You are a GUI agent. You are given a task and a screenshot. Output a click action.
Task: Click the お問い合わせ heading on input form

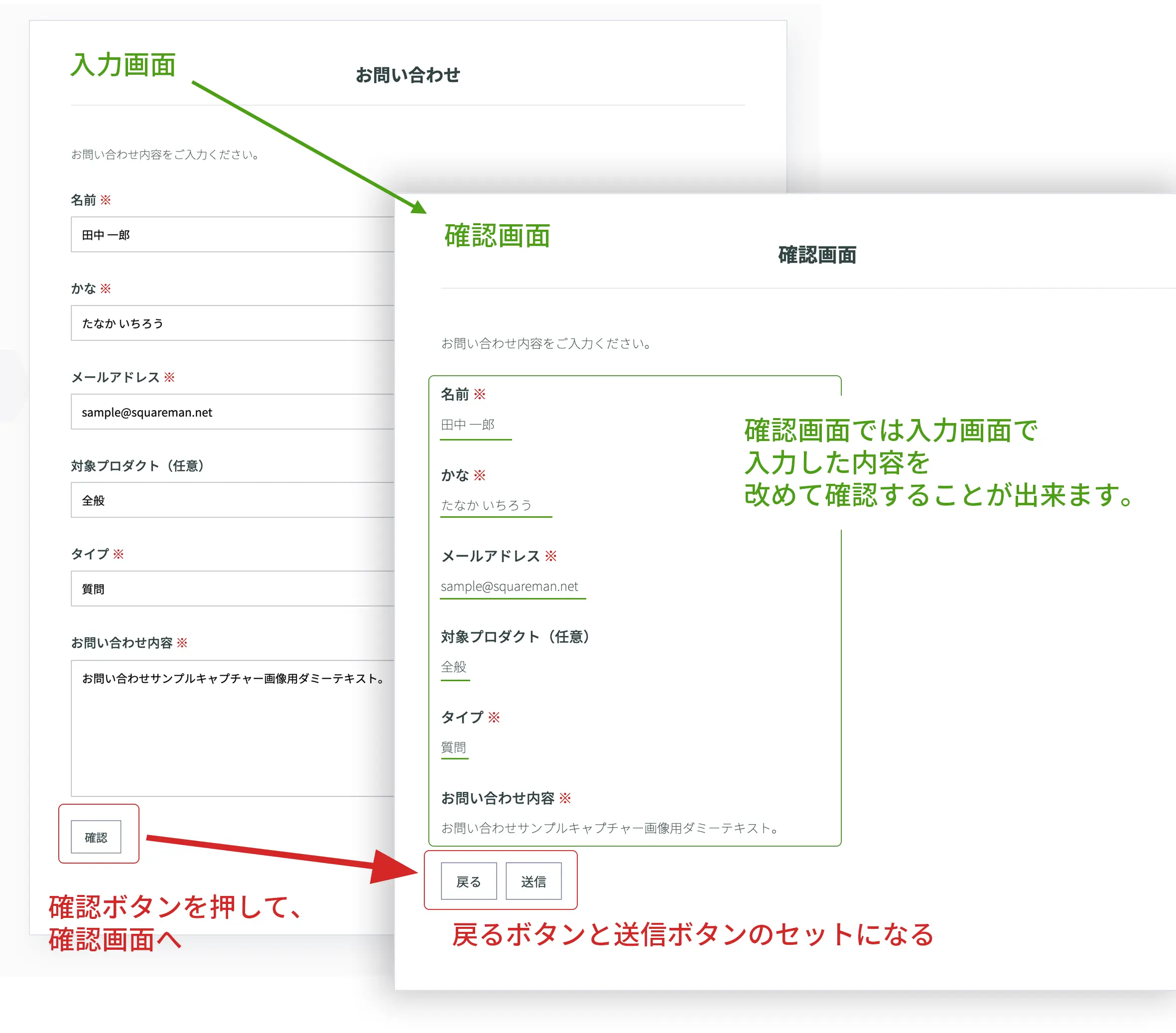pos(407,75)
